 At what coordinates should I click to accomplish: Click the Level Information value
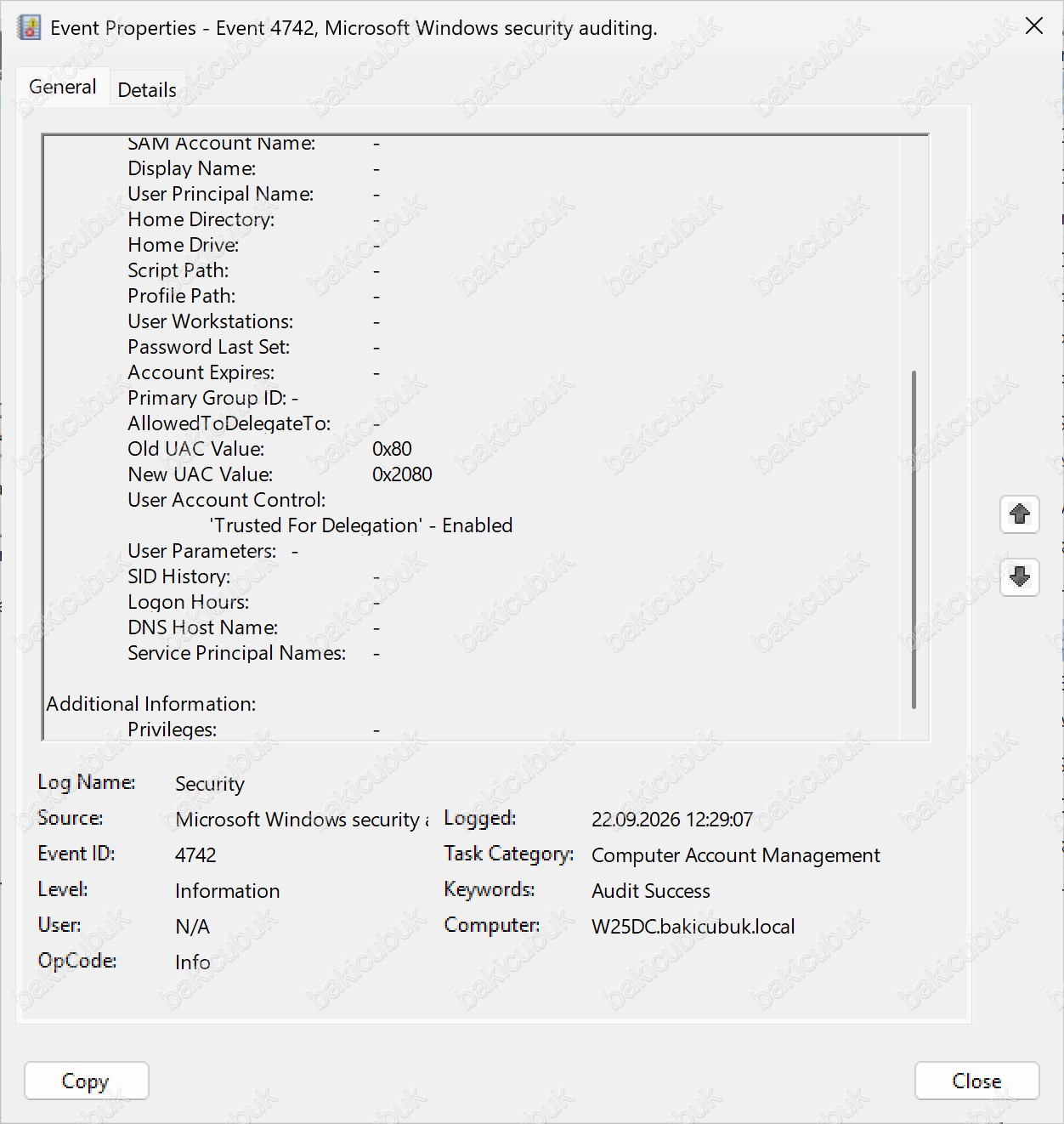click(228, 890)
